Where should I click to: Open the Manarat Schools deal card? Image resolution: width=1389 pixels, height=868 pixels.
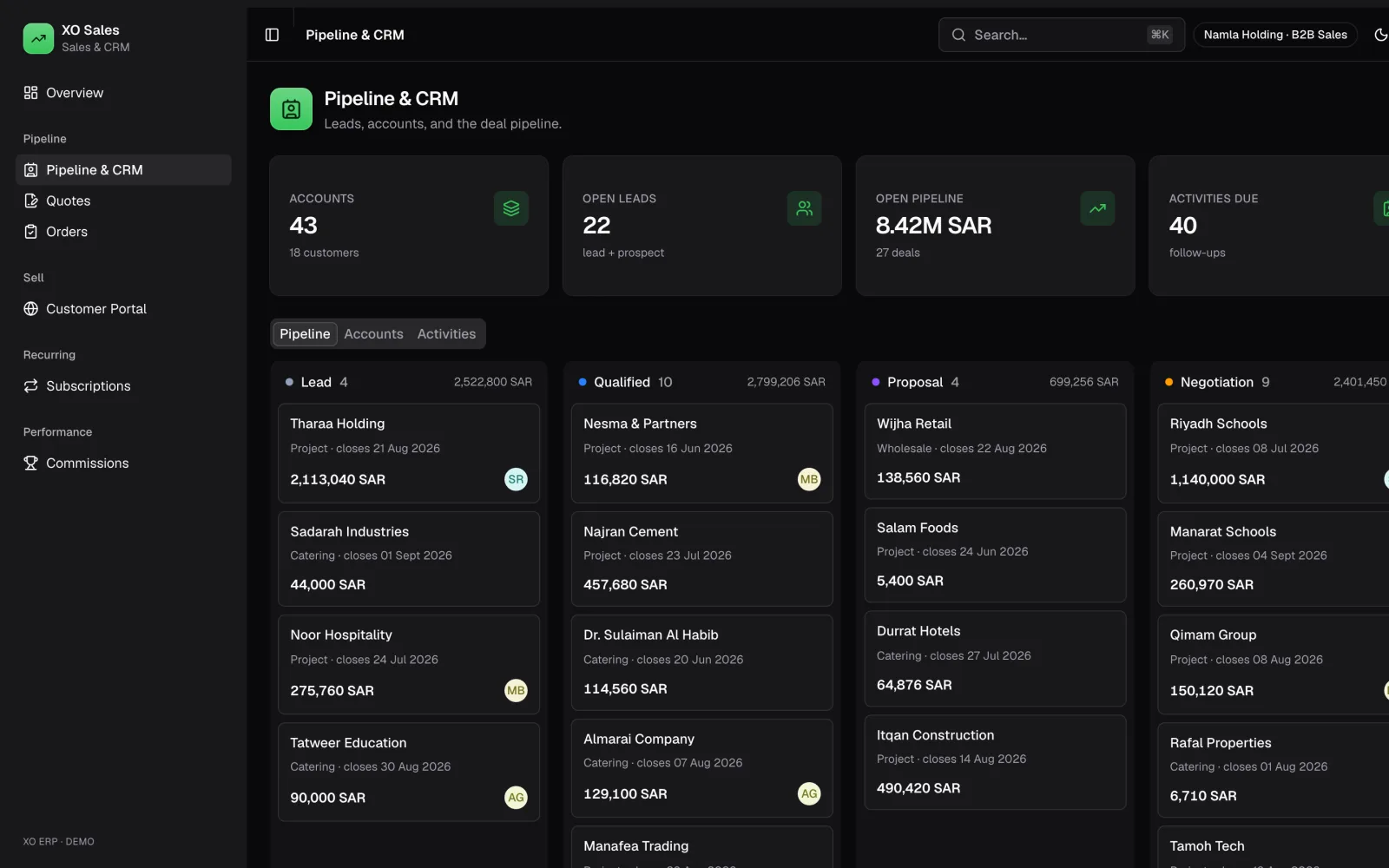coord(1274,559)
